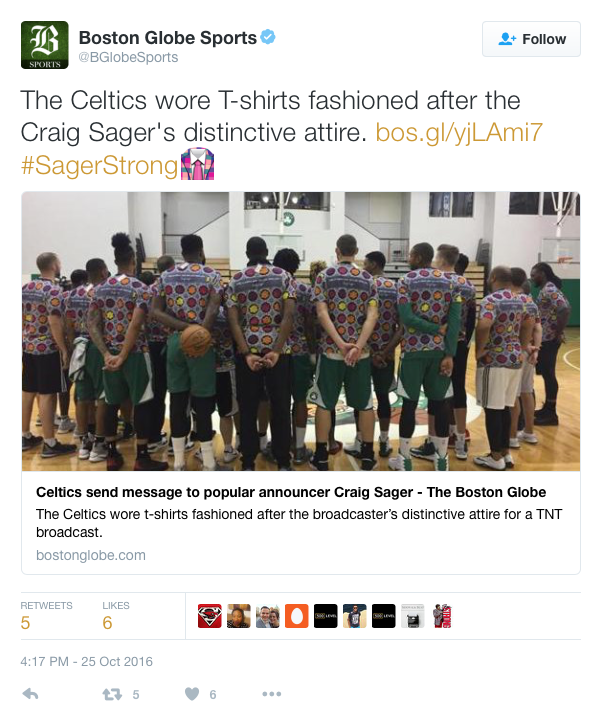Follow Boston Globe Sports
Viewport: 605px width, 724px height.
(531, 39)
